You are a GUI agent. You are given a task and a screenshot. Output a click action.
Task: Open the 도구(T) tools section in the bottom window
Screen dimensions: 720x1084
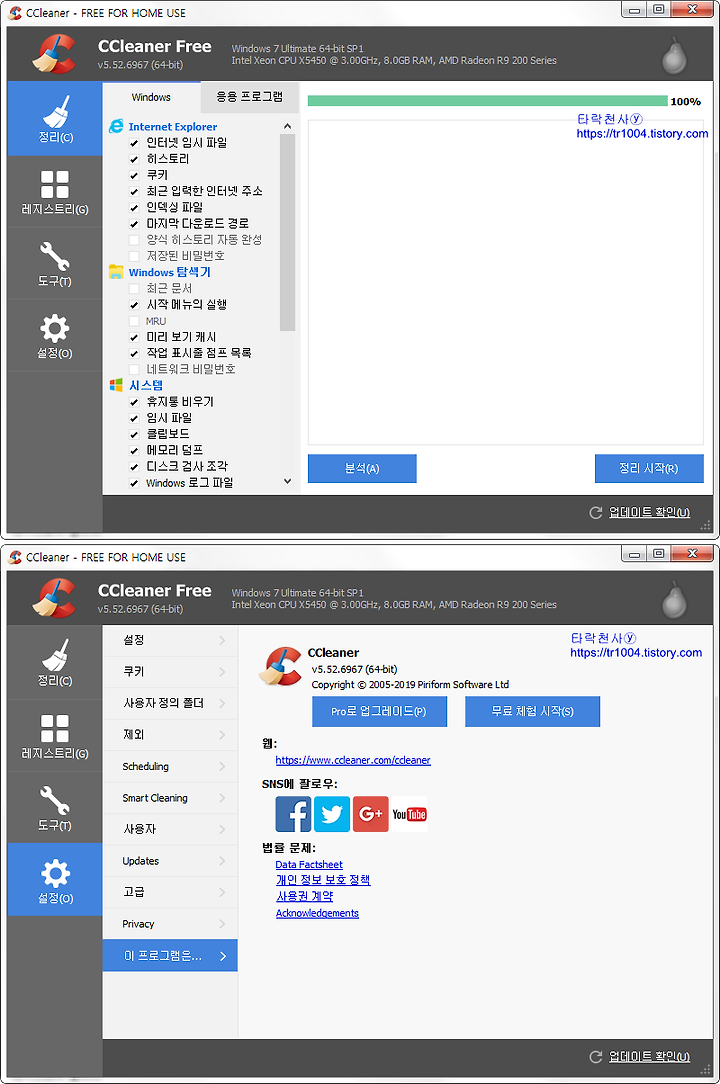tap(55, 807)
